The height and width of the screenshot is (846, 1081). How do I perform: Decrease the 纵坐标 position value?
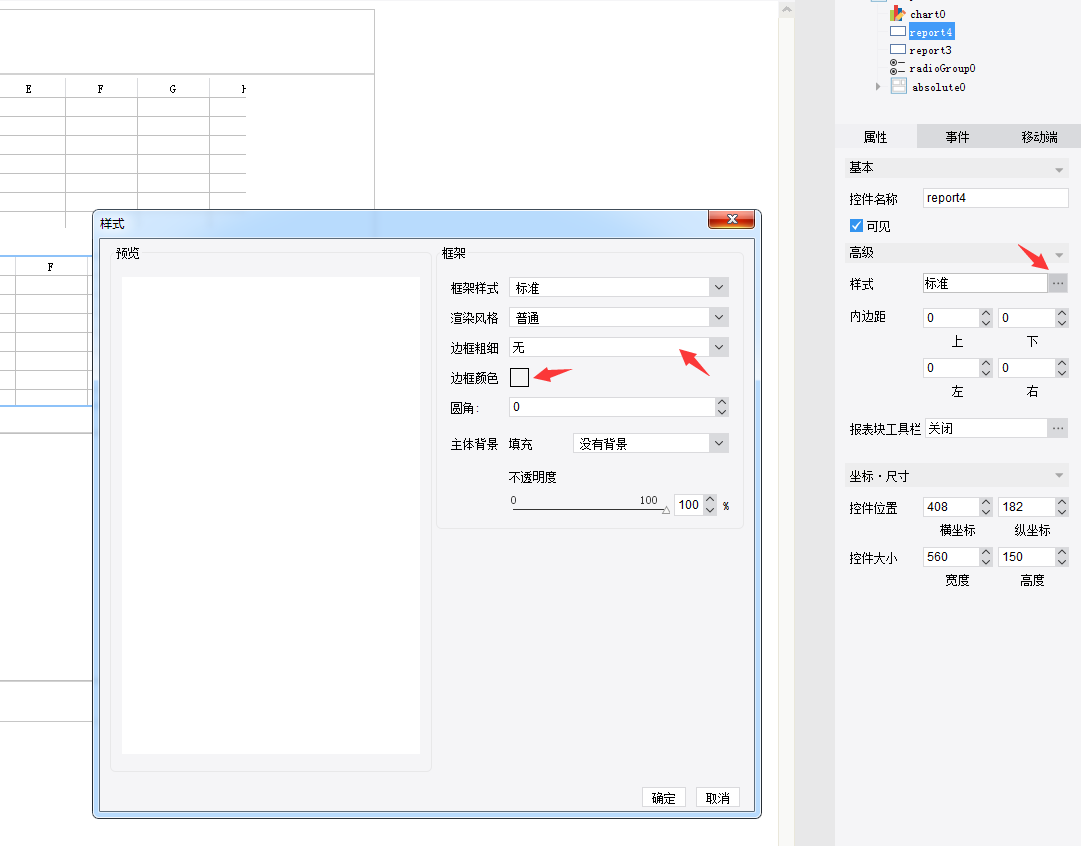[x=1062, y=512]
